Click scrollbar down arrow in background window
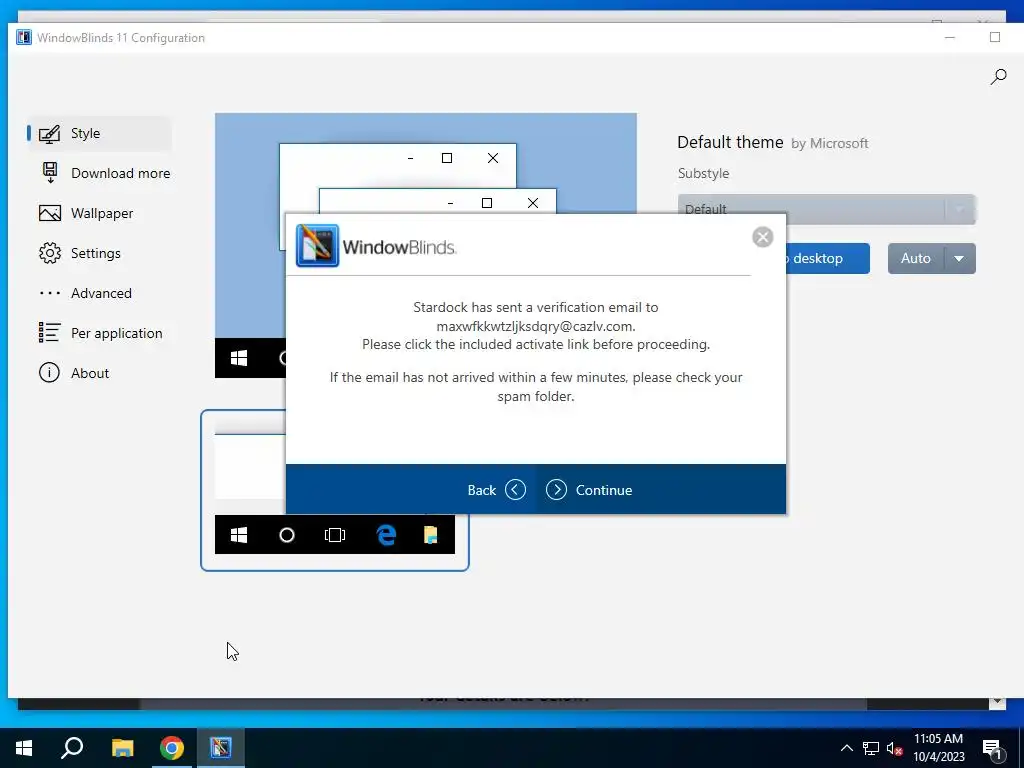Viewport: 1024px width, 768px height. (x=997, y=702)
